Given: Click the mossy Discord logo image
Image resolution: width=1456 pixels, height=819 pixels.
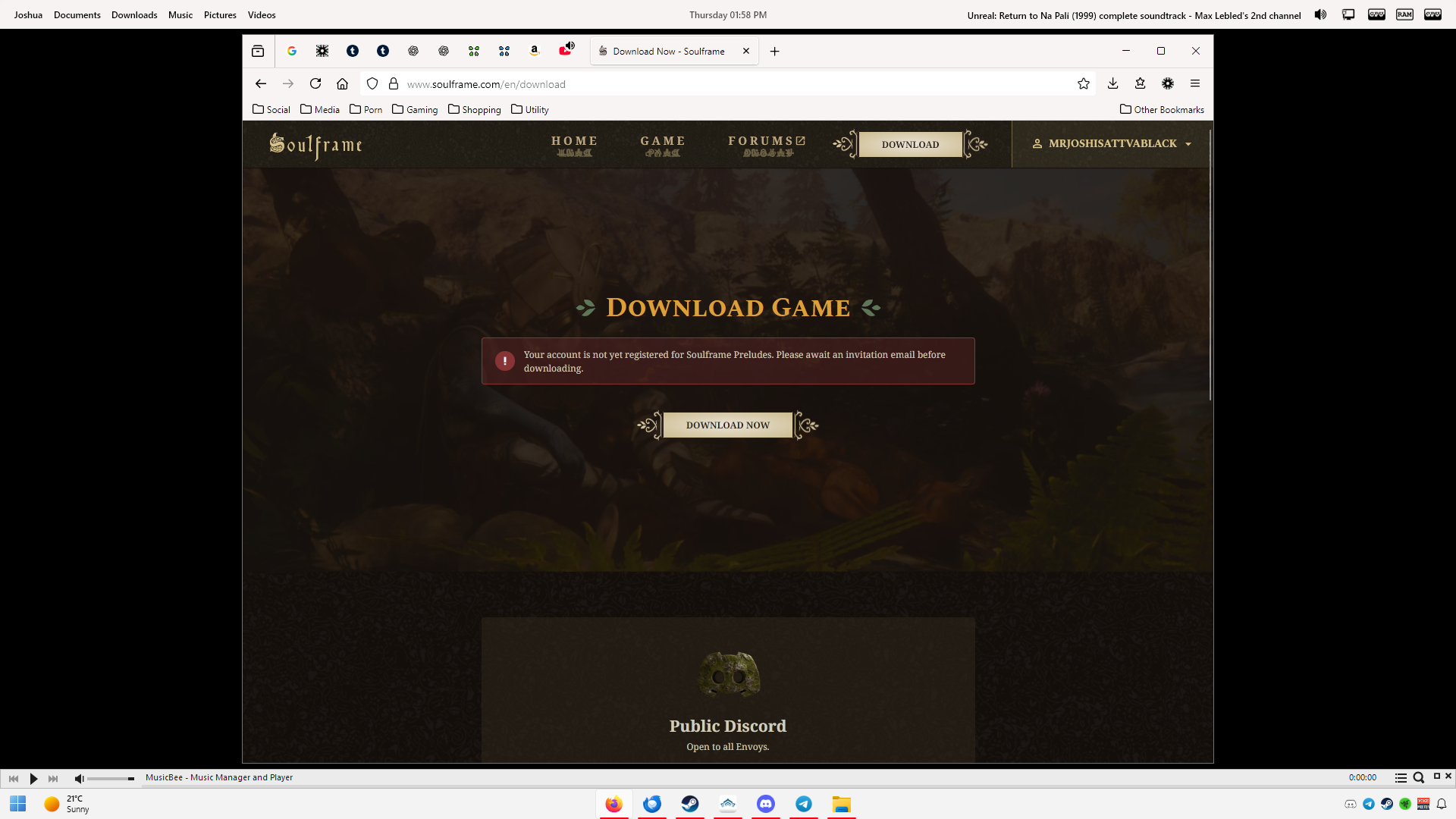Looking at the screenshot, I should [728, 673].
